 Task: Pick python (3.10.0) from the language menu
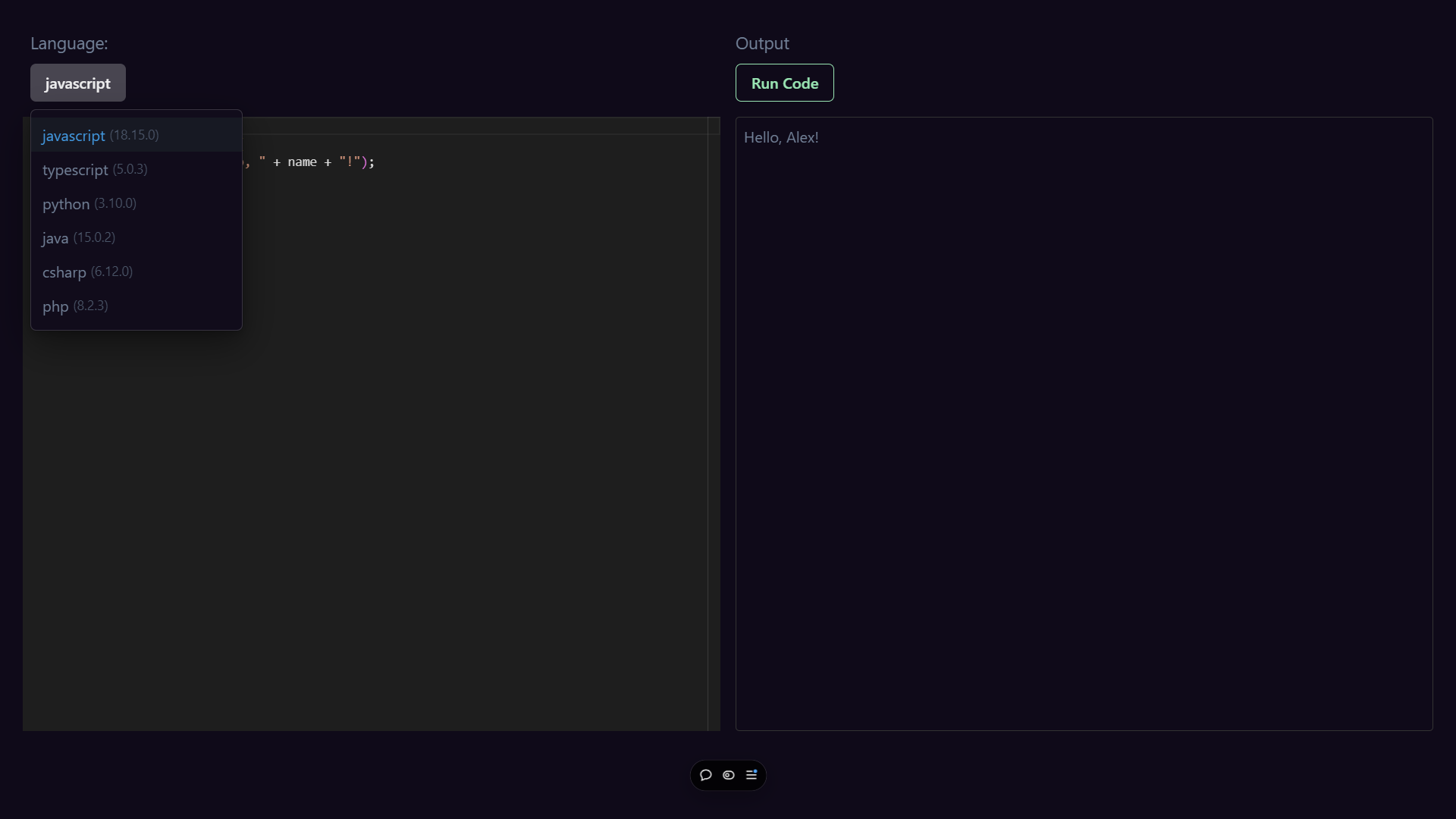[136, 203]
